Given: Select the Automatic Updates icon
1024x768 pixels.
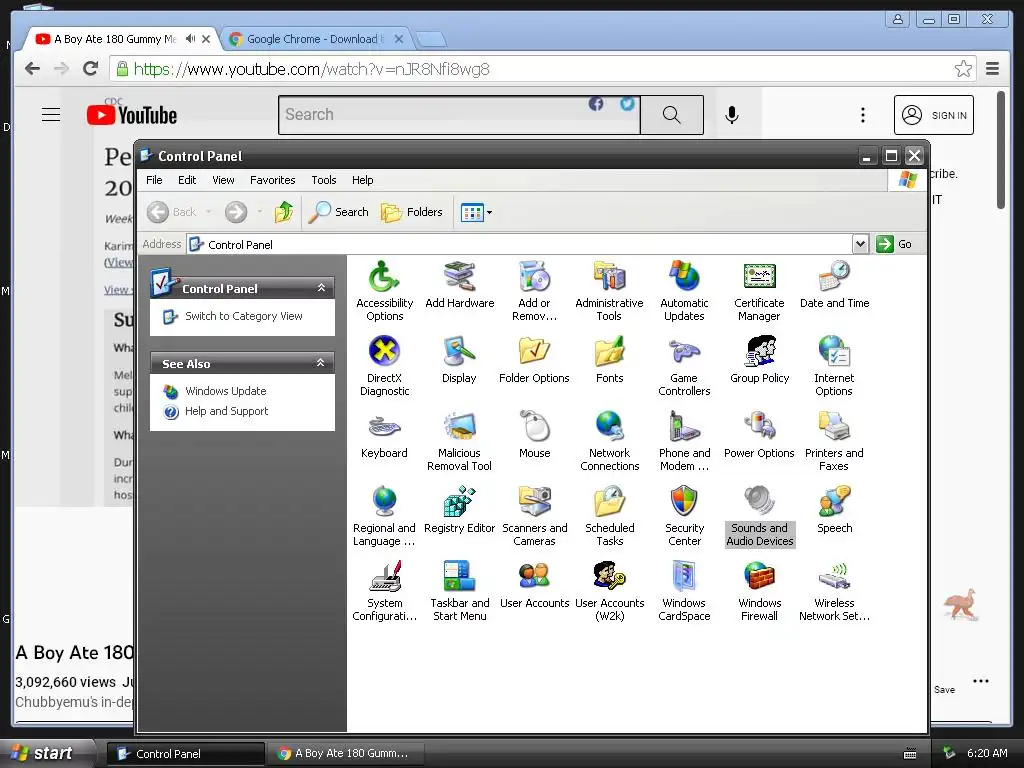Looking at the screenshot, I should (684, 291).
